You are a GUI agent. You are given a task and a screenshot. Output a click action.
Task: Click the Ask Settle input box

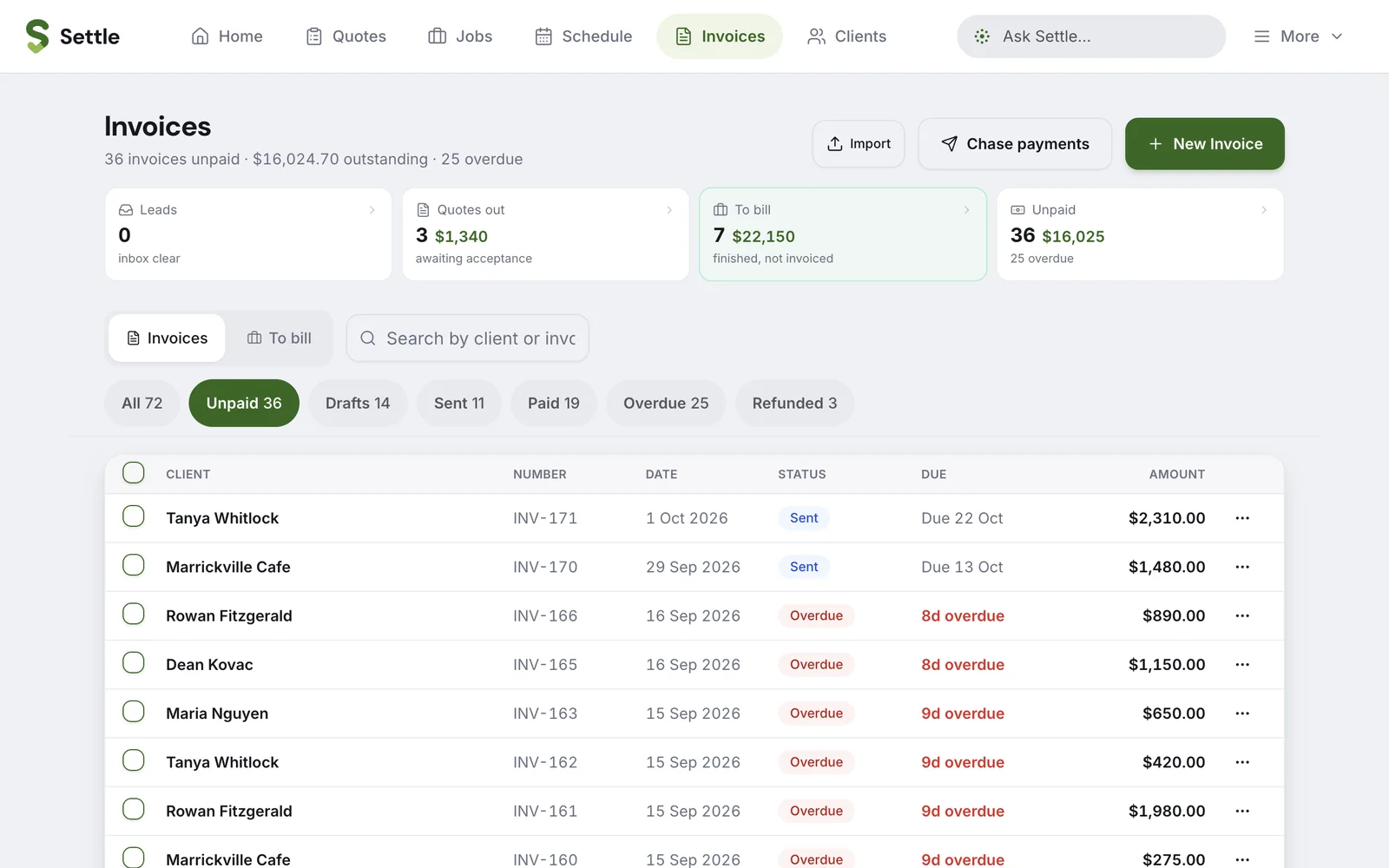[x=1091, y=36]
